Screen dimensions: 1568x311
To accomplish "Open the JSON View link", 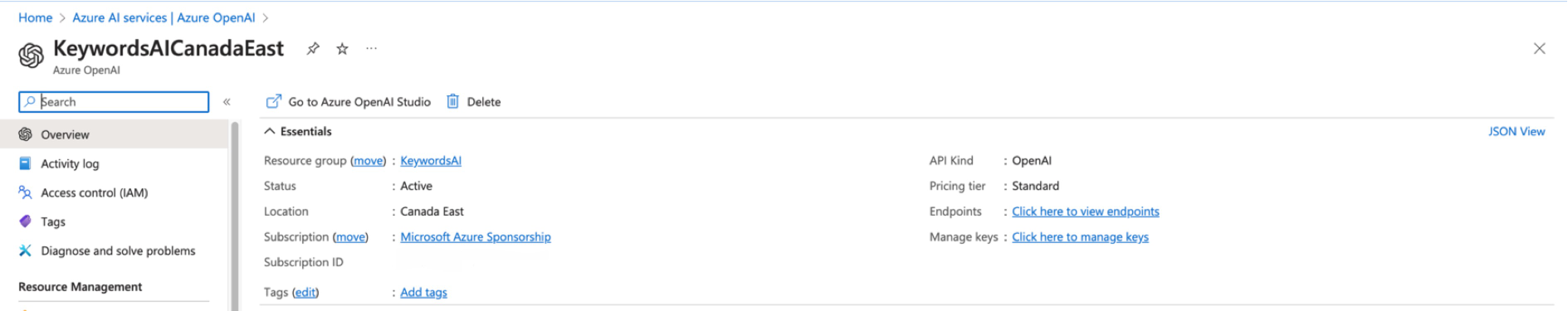I will (x=1517, y=131).
